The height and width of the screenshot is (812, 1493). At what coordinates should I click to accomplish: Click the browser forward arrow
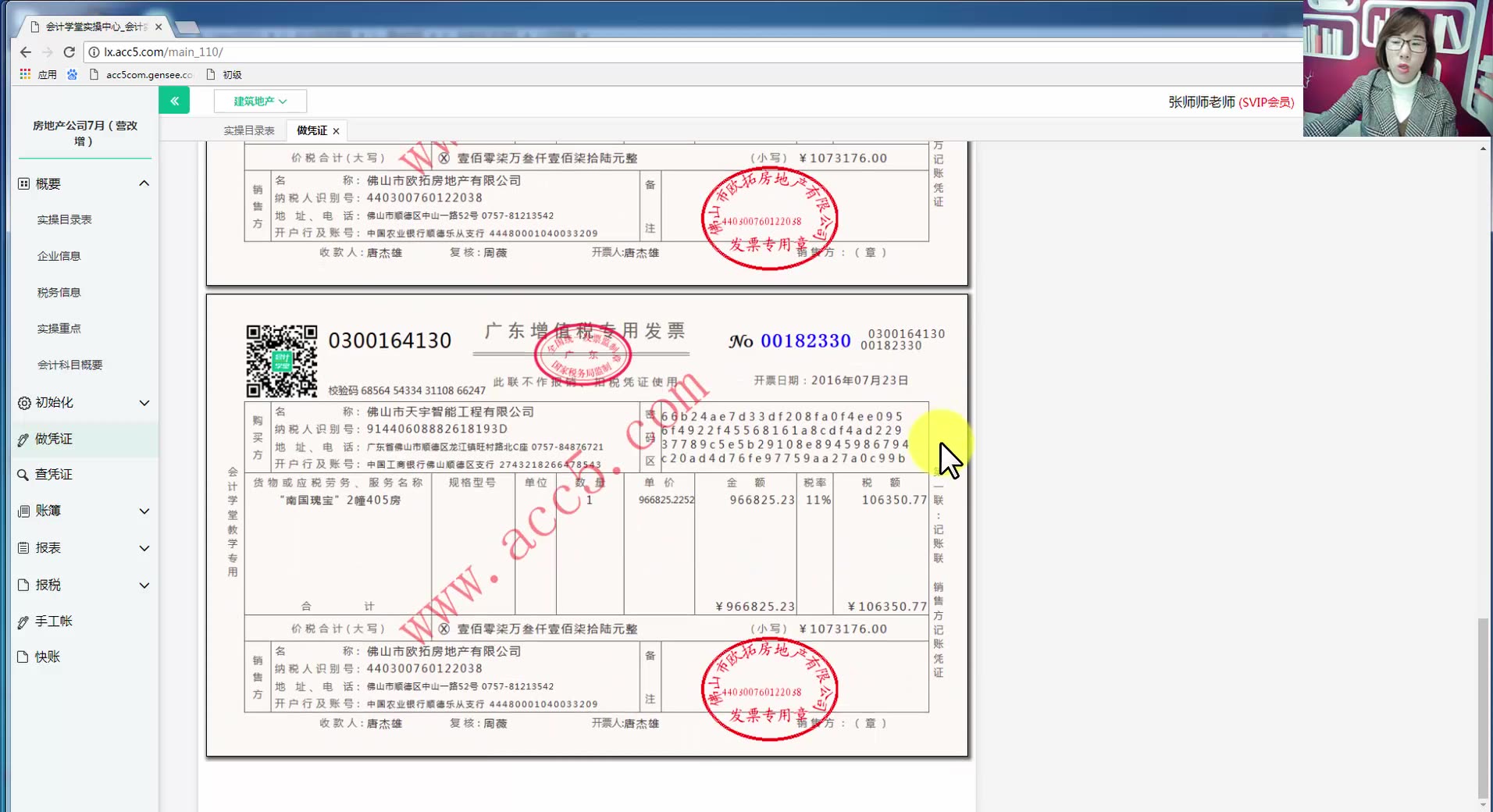click(x=48, y=52)
